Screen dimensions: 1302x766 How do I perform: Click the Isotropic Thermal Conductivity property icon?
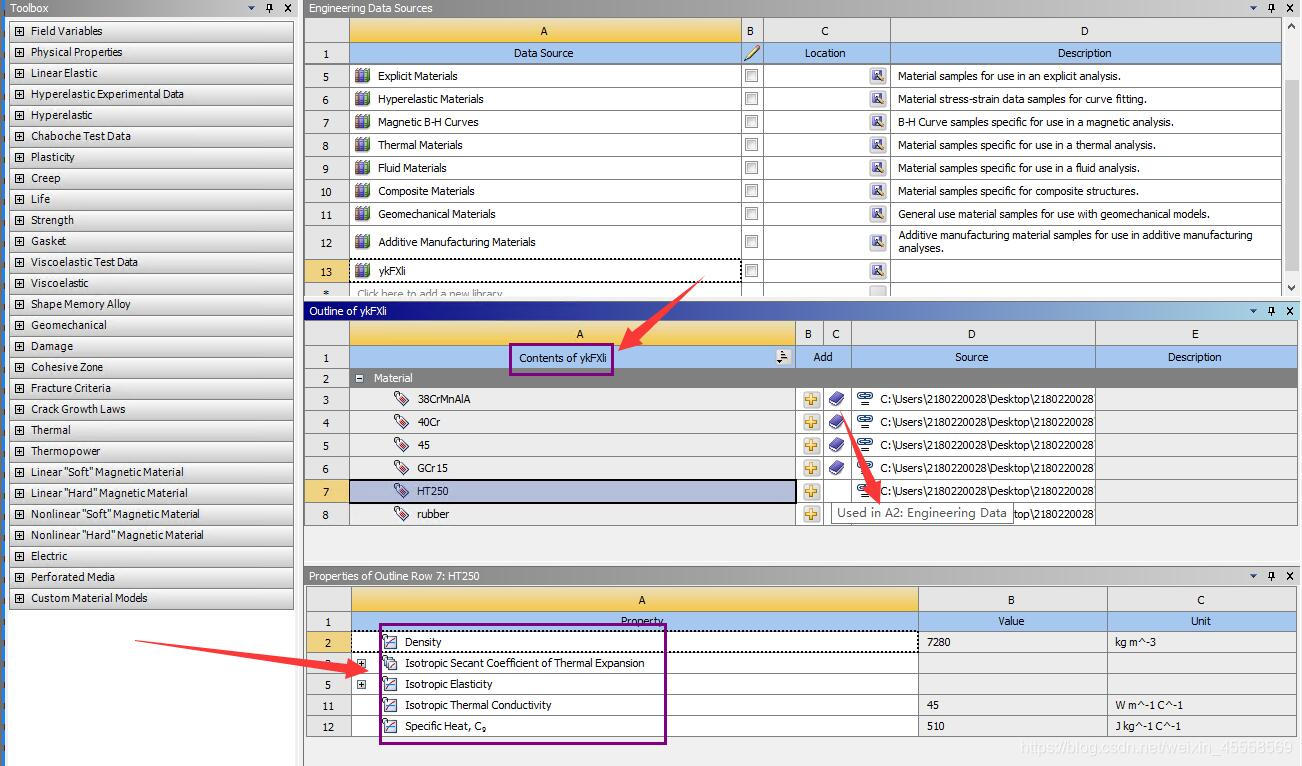click(x=391, y=705)
